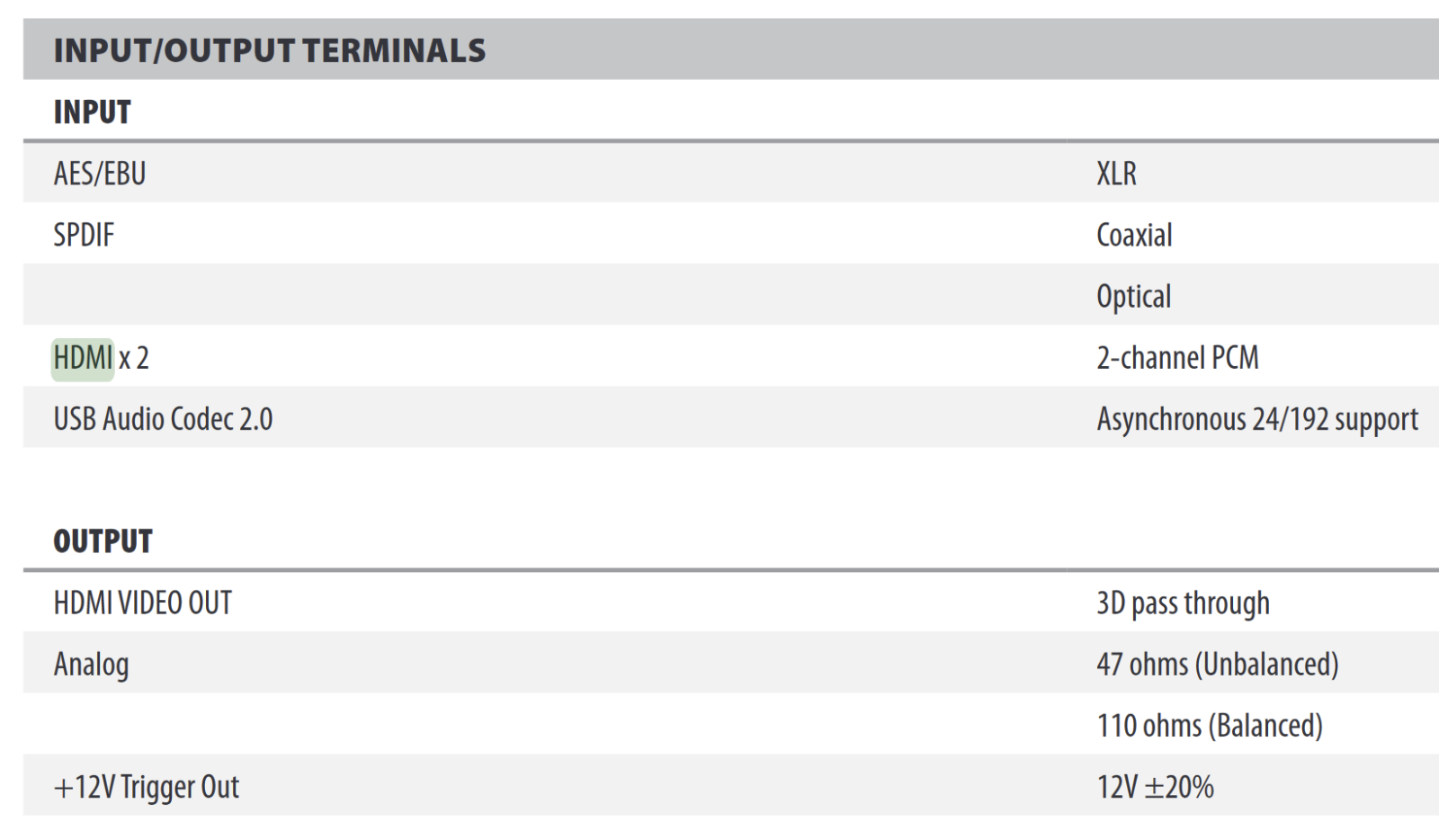Click the INPUT/OUTPUT TERMINALS header
Image resolution: width=1439 pixels, height=840 pixels.
[269, 51]
